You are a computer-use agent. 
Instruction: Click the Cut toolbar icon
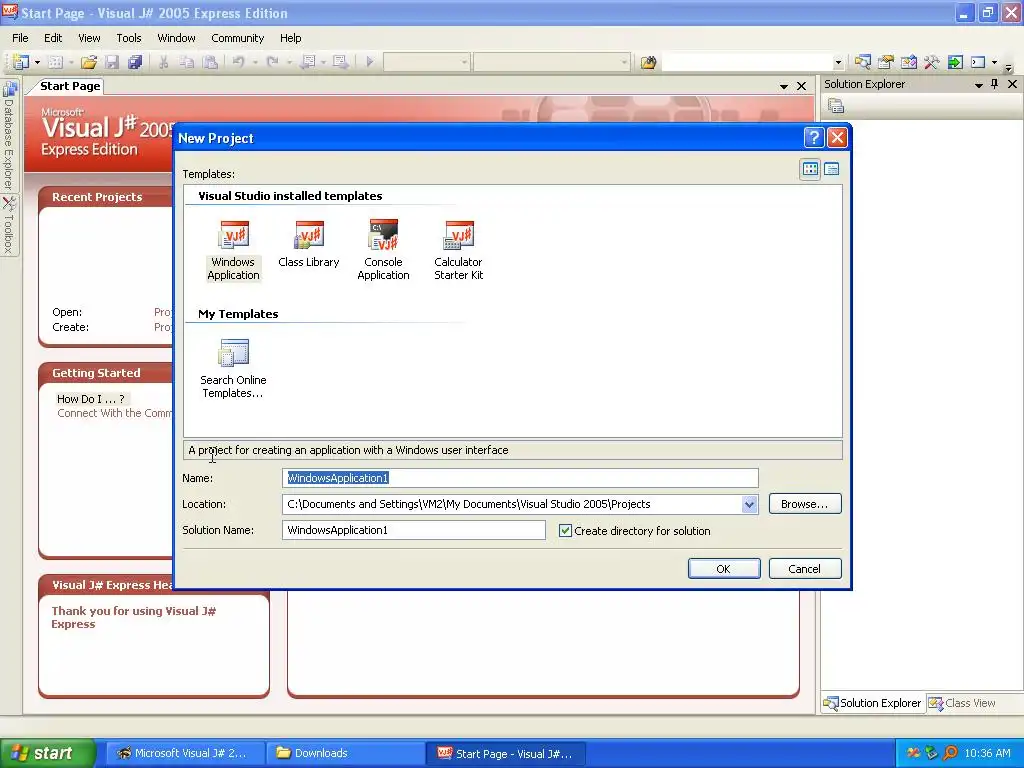(163, 62)
